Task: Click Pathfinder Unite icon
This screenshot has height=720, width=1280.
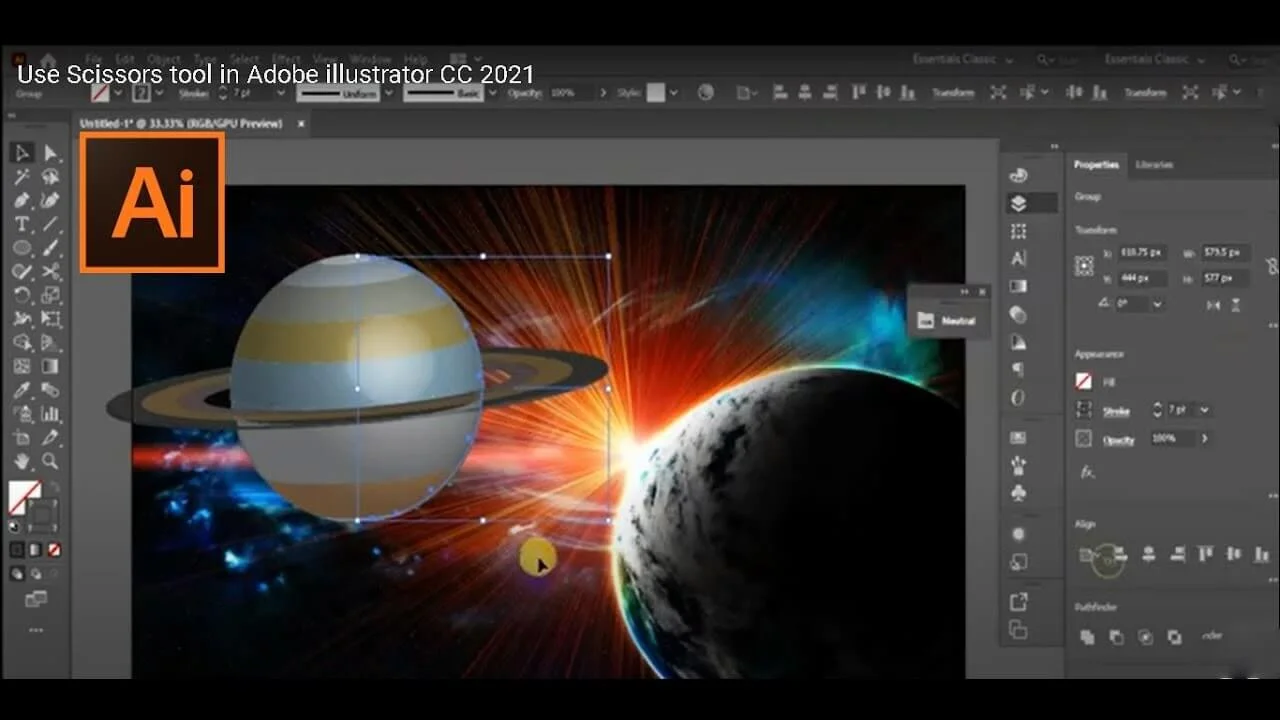Action: click(x=1087, y=636)
